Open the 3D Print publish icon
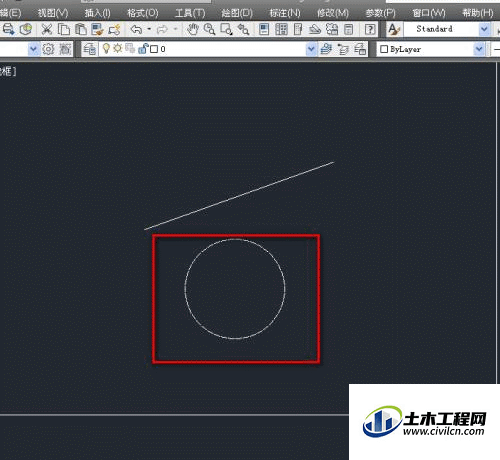The width and height of the screenshot is (500, 460). click(26, 30)
